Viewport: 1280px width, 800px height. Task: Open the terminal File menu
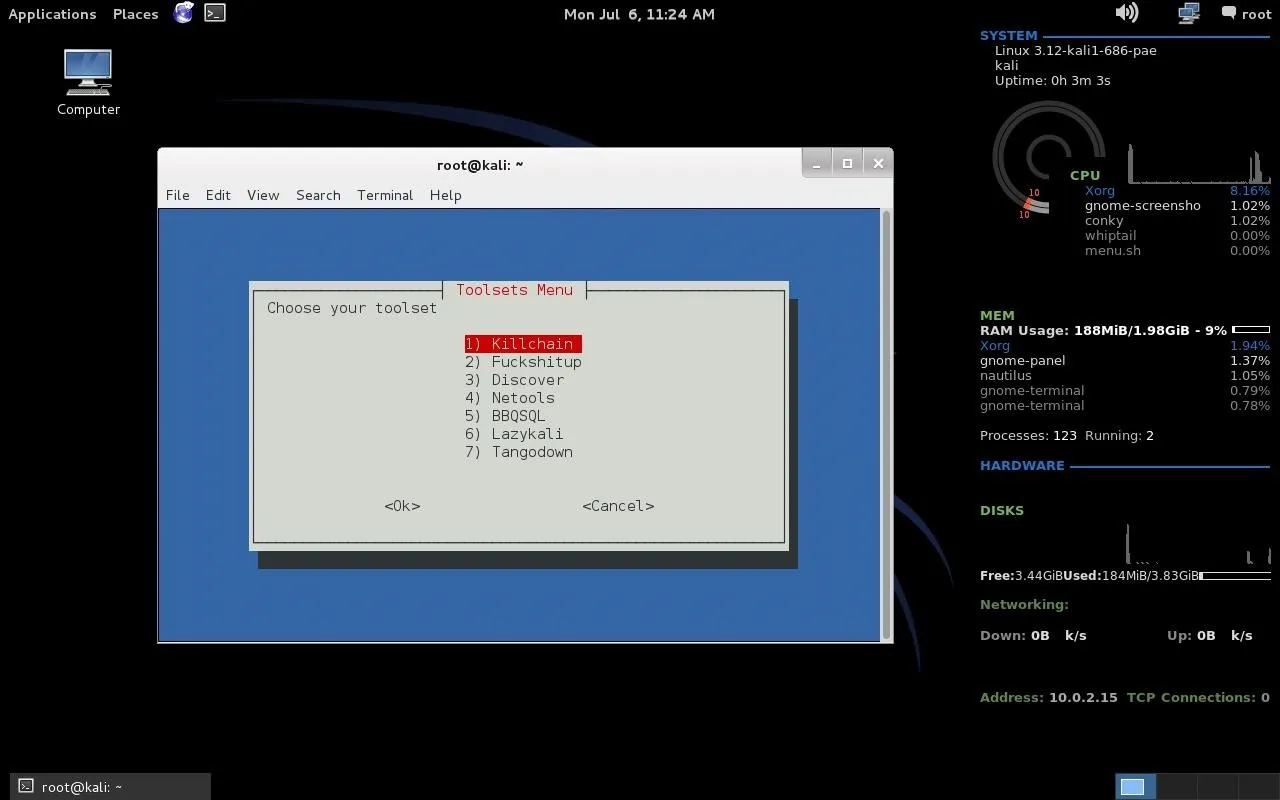point(177,195)
